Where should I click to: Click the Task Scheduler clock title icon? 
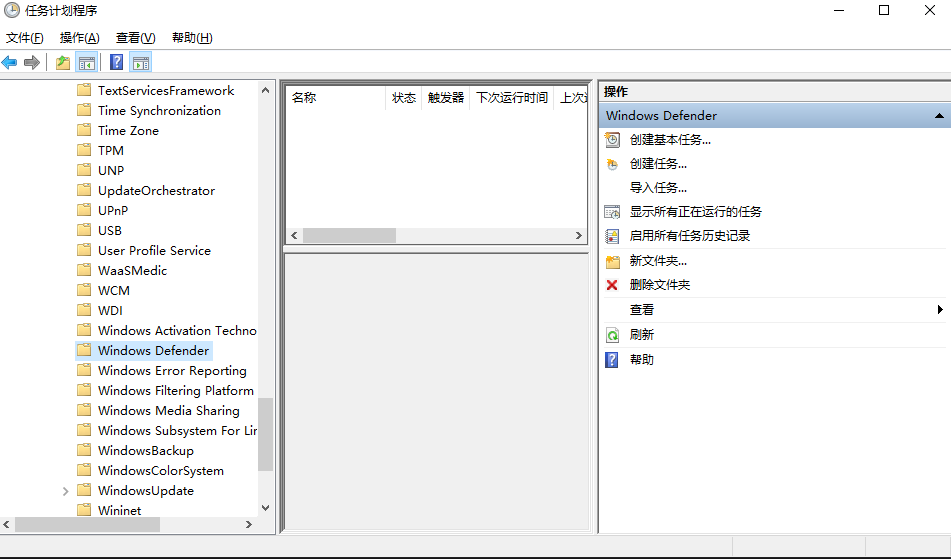pyautogui.click(x=12, y=10)
